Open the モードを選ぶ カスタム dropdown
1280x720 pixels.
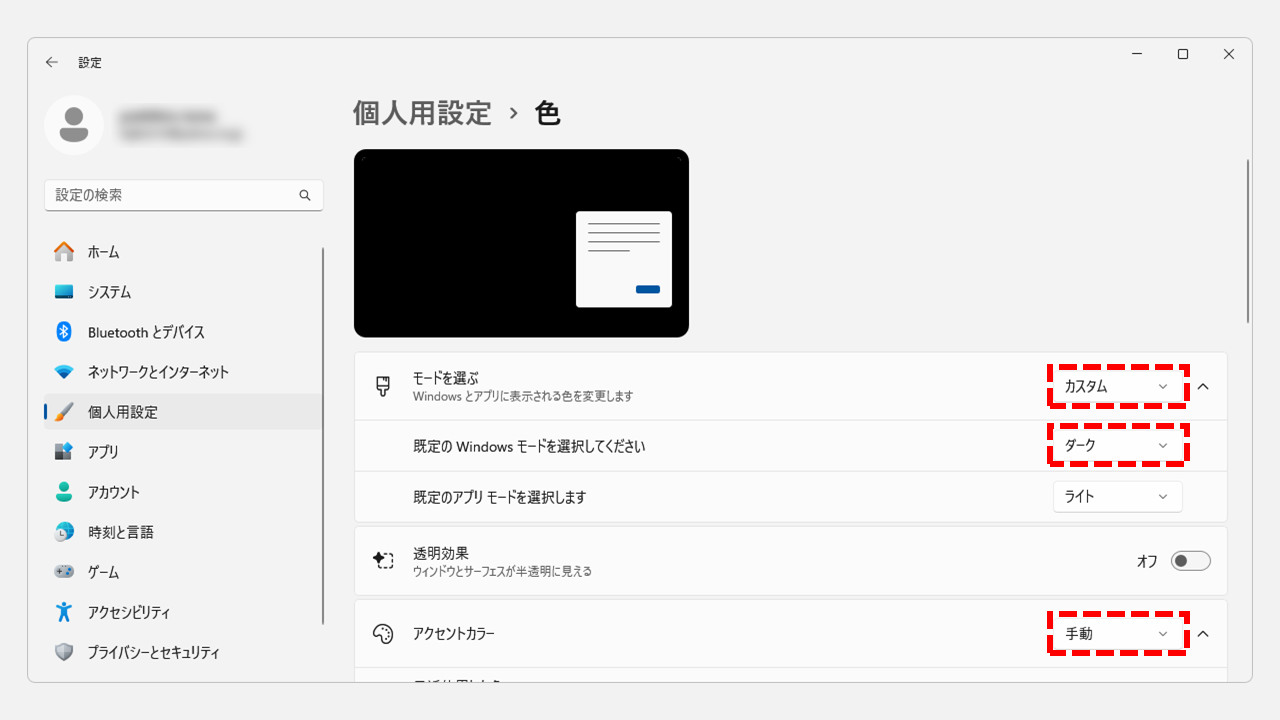click(1117, 386)
